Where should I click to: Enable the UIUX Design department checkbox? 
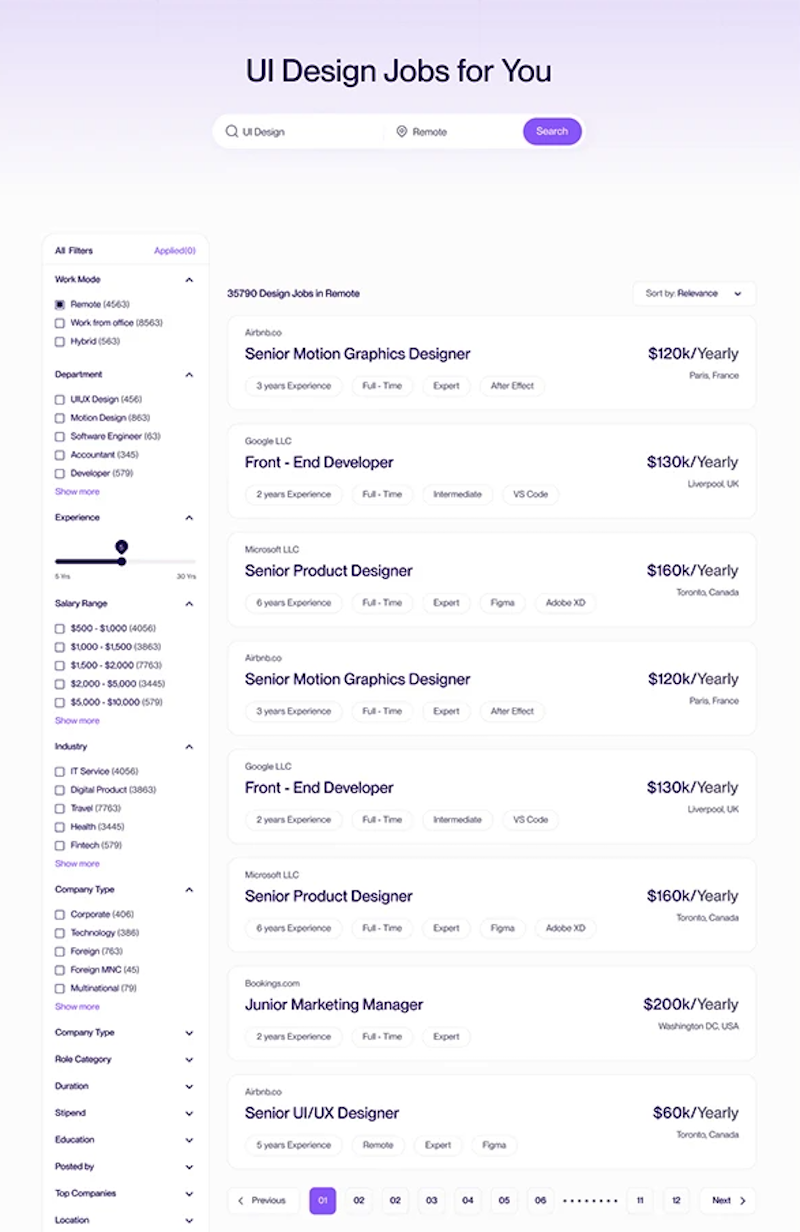point(60,399)
